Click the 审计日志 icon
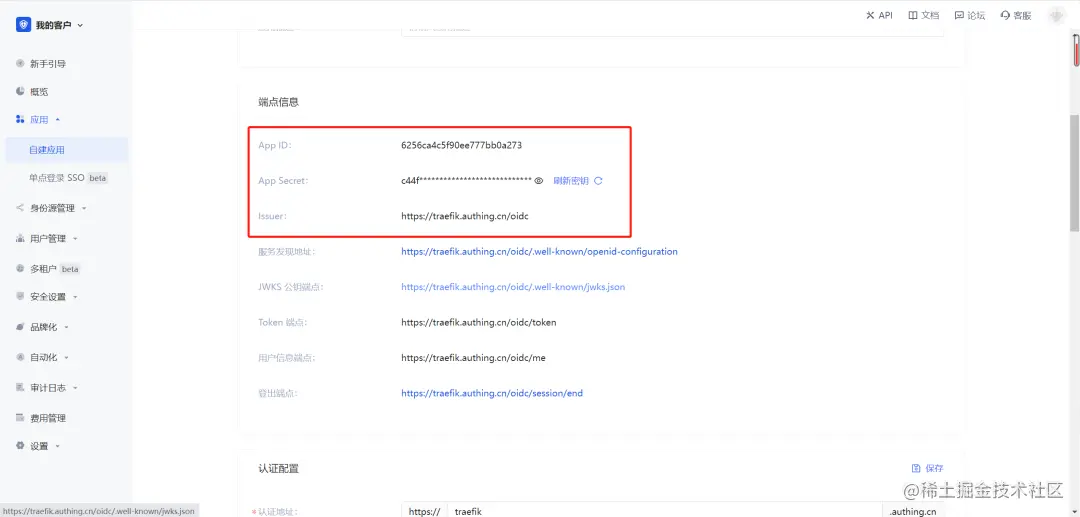 [20, 388]
